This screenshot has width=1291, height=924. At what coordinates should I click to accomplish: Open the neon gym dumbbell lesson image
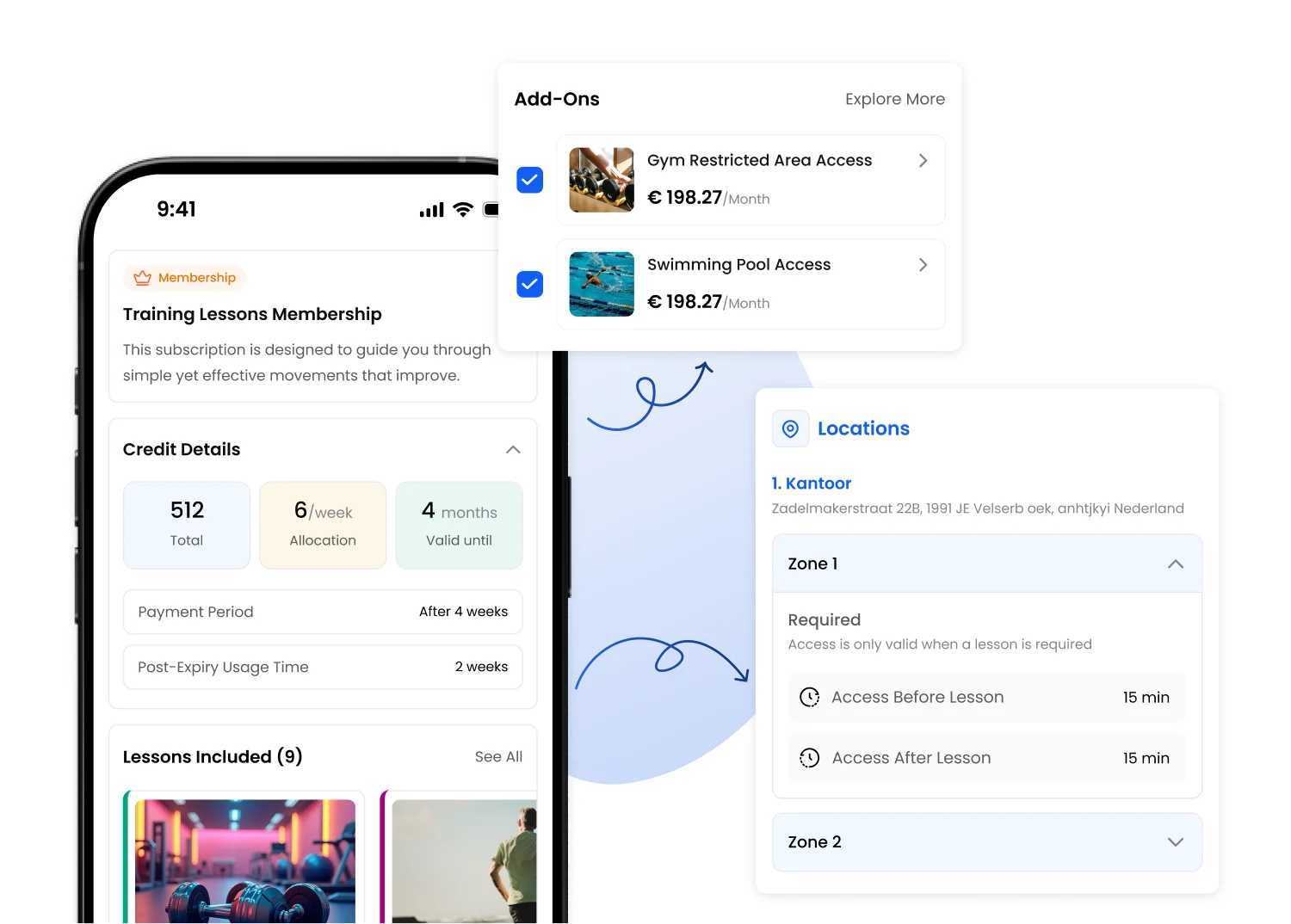[245, 861]
